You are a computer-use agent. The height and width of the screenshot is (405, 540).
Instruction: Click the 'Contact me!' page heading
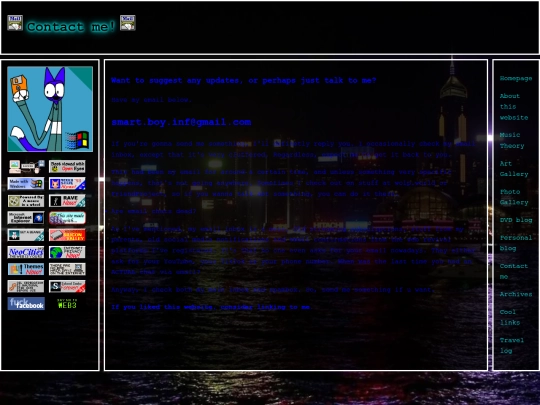pyautogui.click(x=71, y=27)
